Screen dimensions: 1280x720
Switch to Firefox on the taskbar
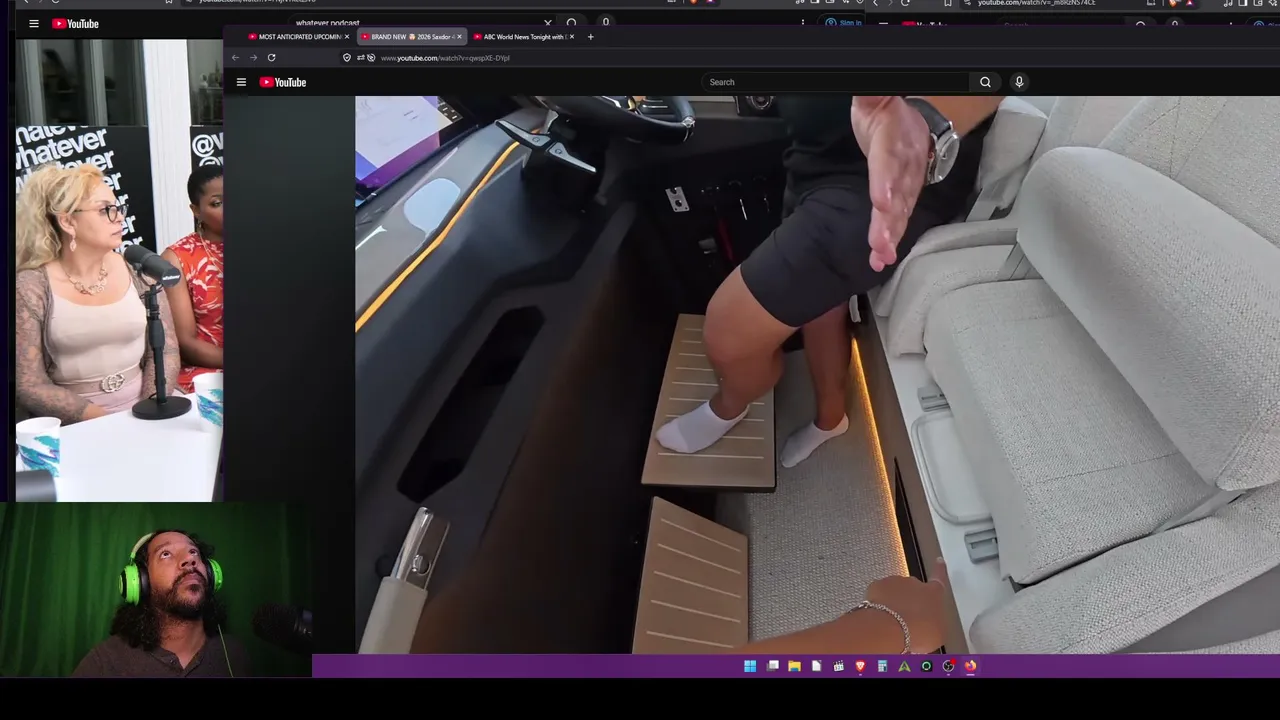pyautogui.click(x=970, y=666)
